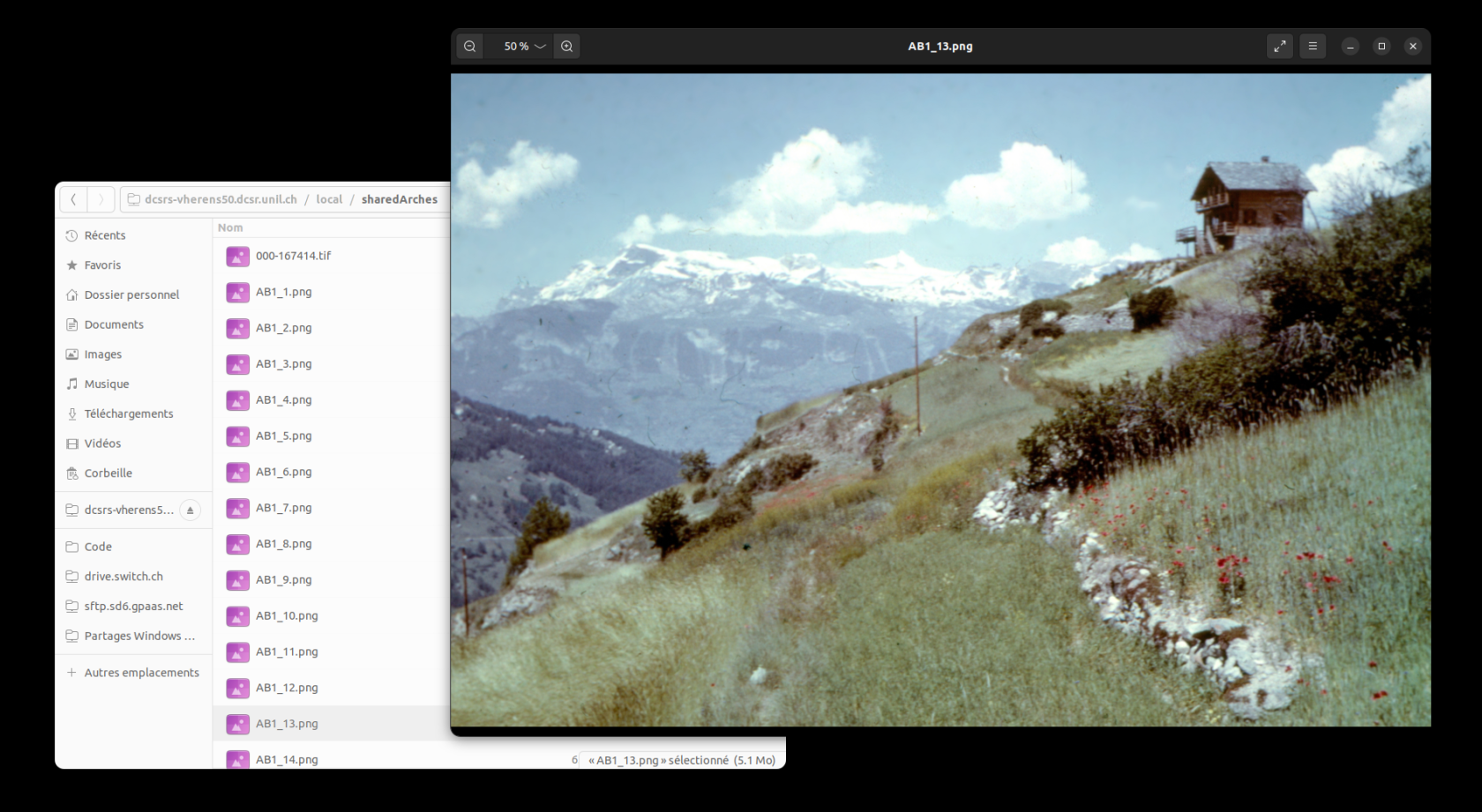
Task: Enter fullscreen mode in image viewer
Action: coord(1279,47)
